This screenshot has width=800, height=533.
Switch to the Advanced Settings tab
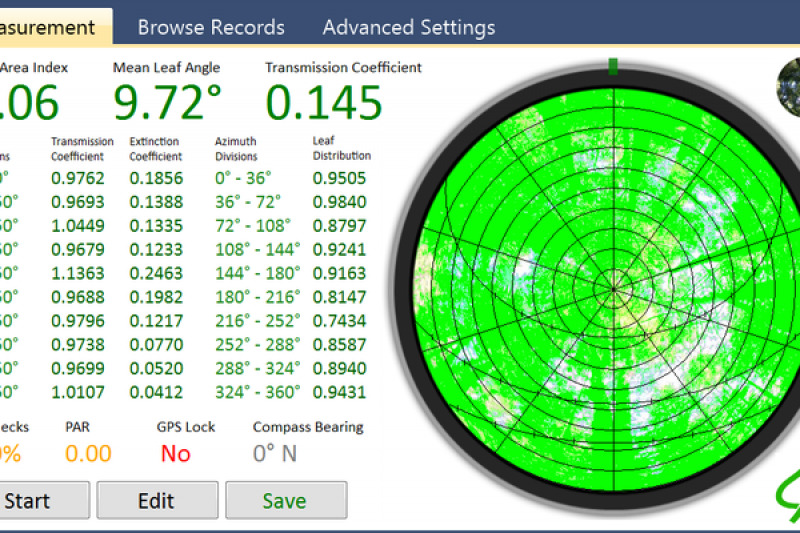coord(409,28)
